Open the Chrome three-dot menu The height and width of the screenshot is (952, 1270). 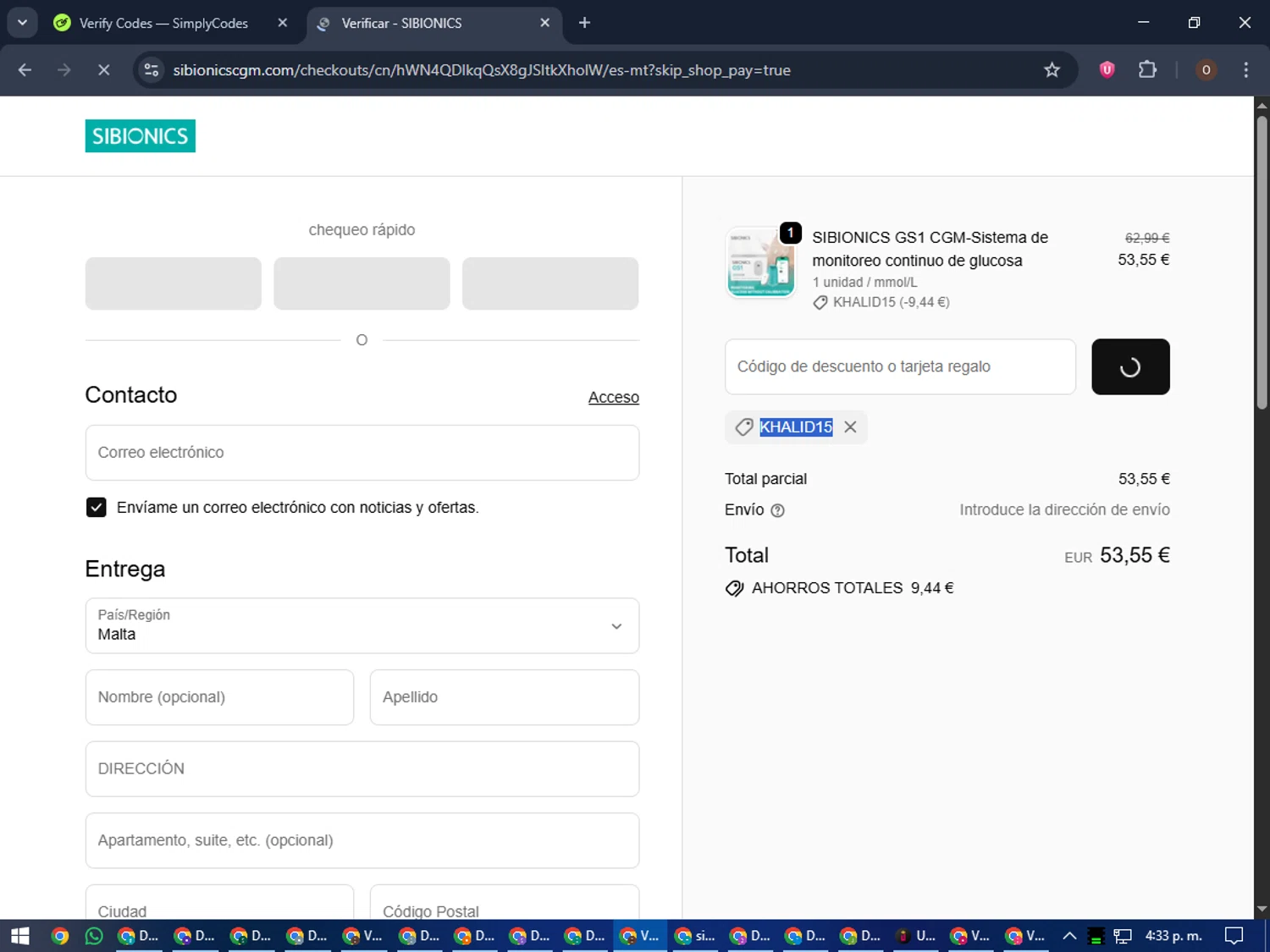1245,70
